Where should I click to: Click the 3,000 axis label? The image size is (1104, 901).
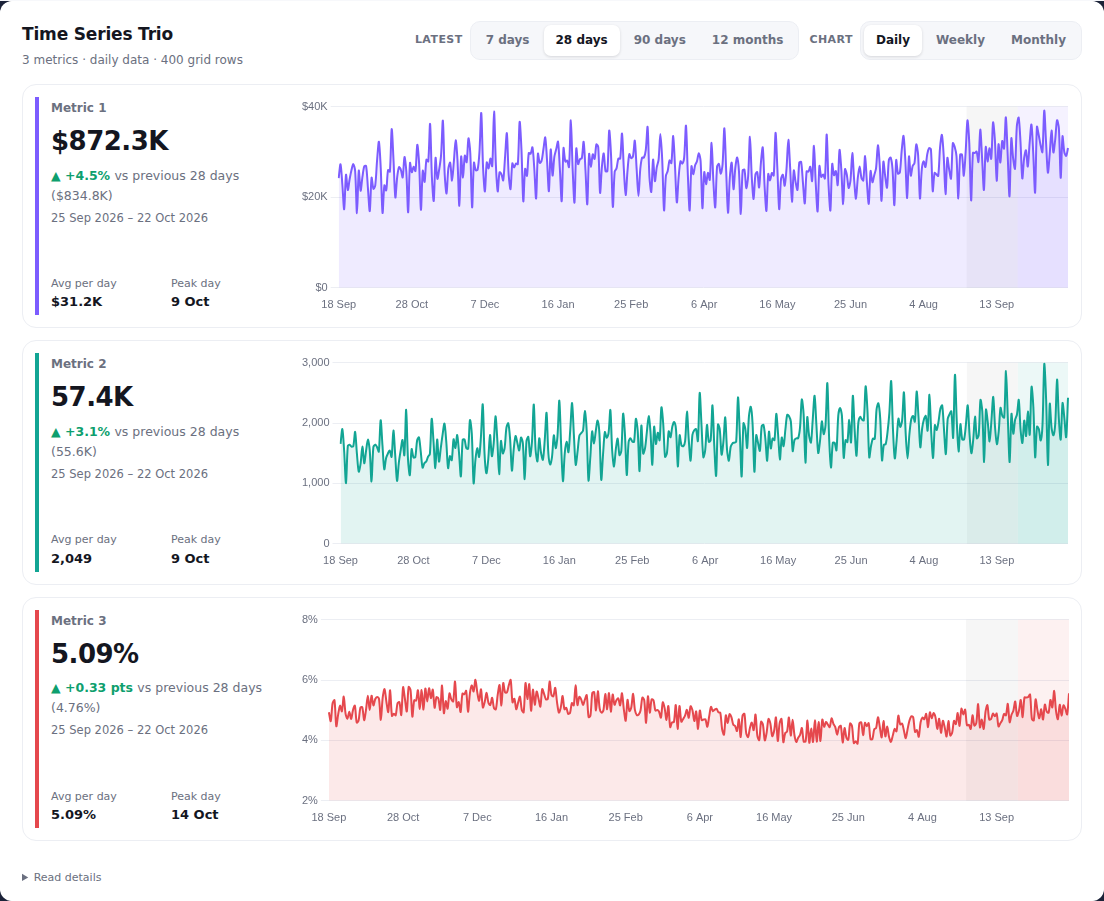[315, 363]
